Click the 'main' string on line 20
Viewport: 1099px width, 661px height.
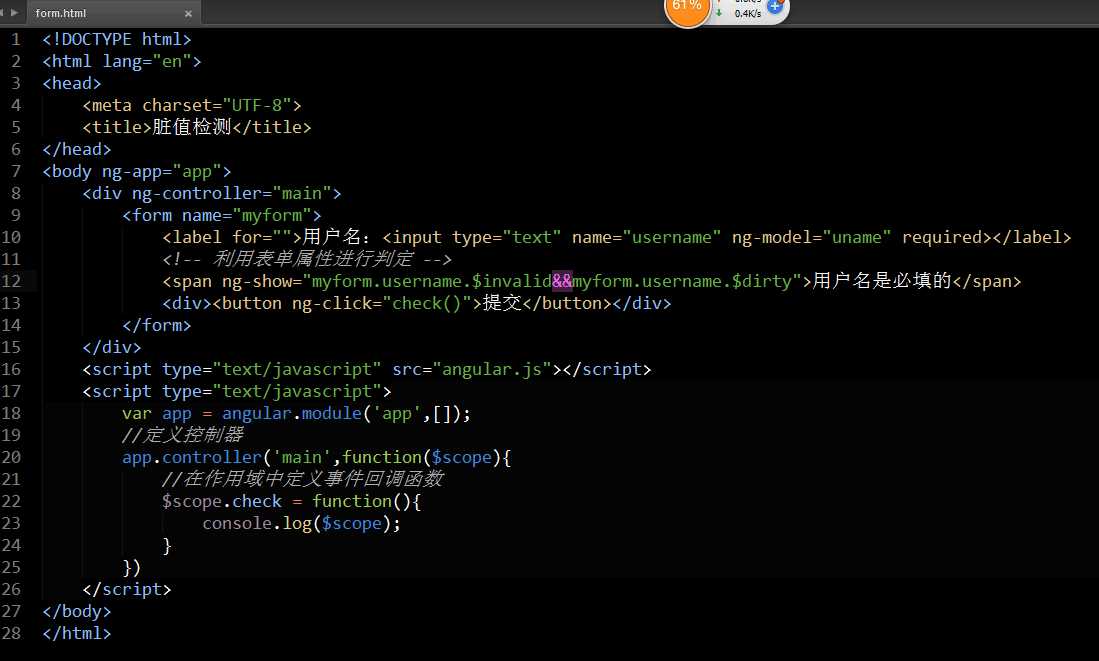302,458
